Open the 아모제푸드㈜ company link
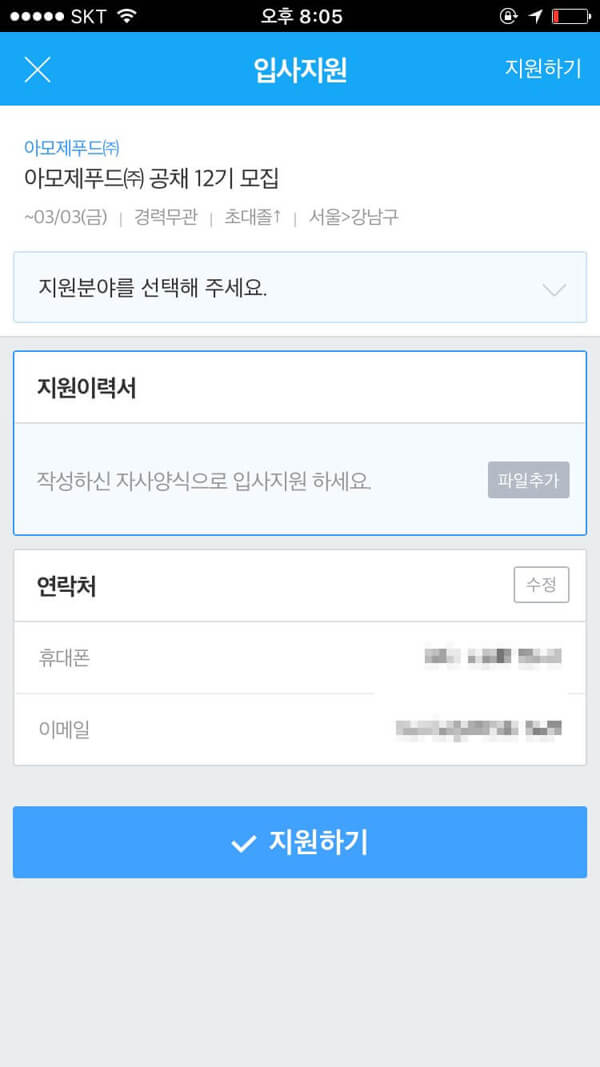Screen dimensions: 600x1067 pyautogui.click(x=72, y=147)
